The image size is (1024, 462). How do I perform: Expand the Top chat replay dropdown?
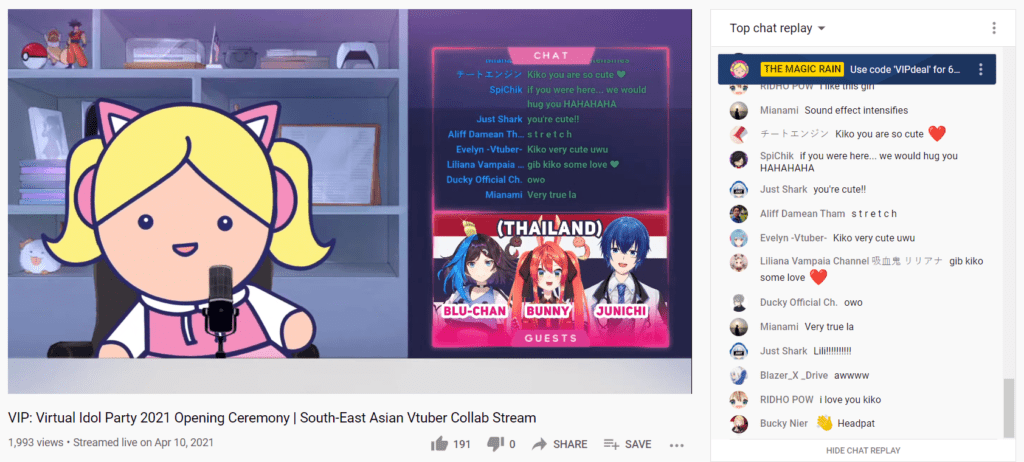777,28
